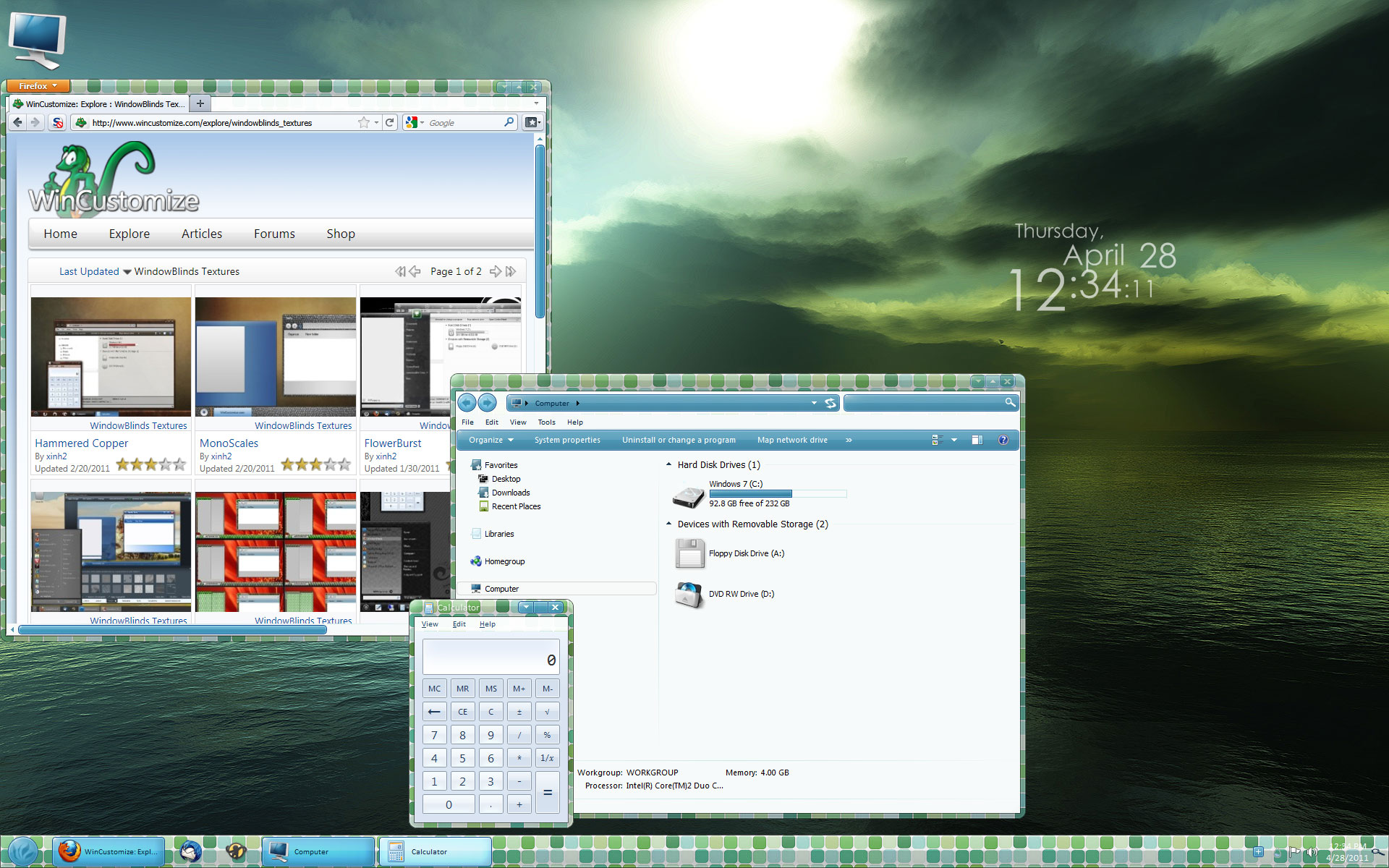Click the Calculator number 7 key
The width and height of the screenshot is (1389, 868).
434,735
